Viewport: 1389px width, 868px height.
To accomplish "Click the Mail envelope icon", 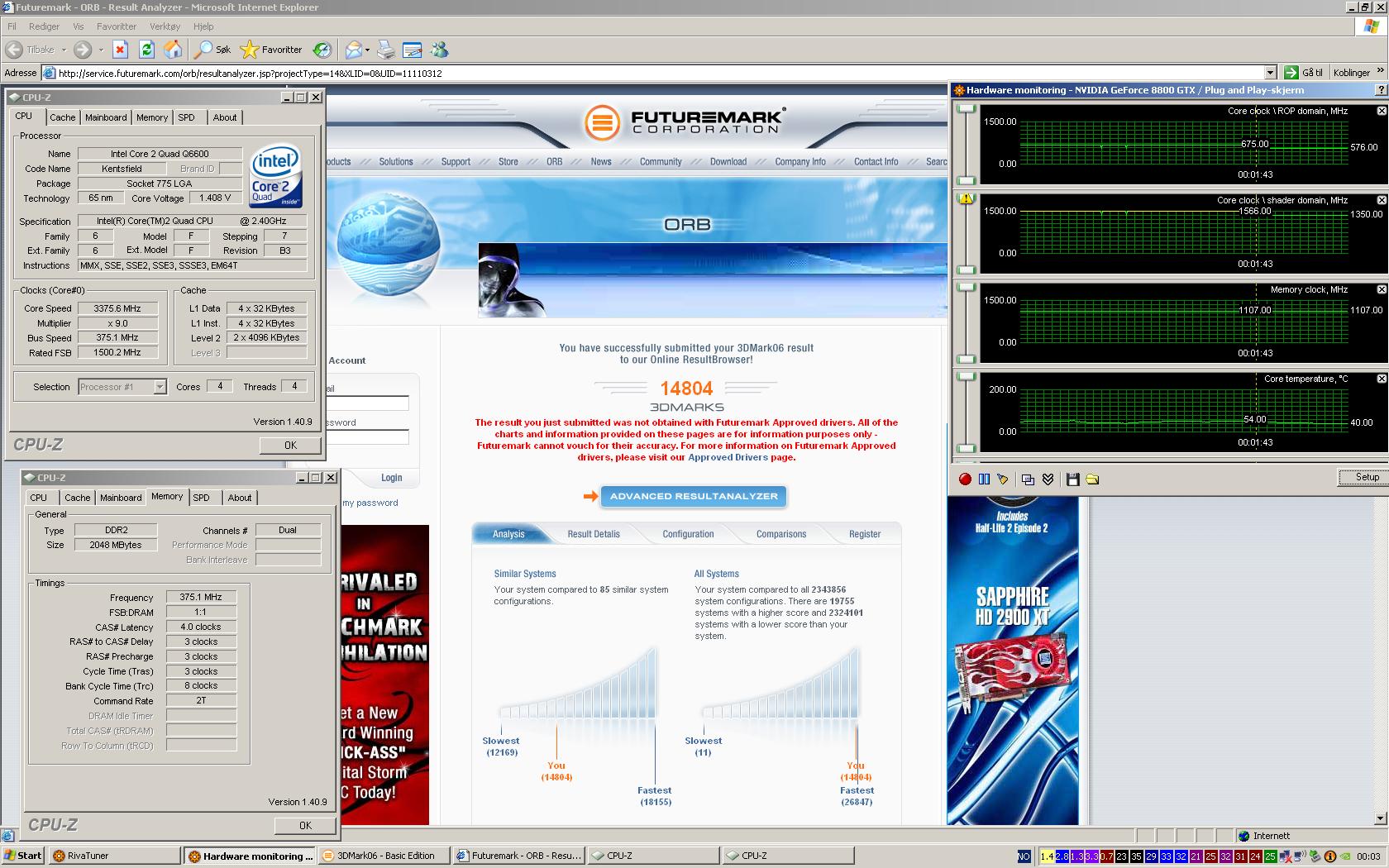I will pos(353,50).
